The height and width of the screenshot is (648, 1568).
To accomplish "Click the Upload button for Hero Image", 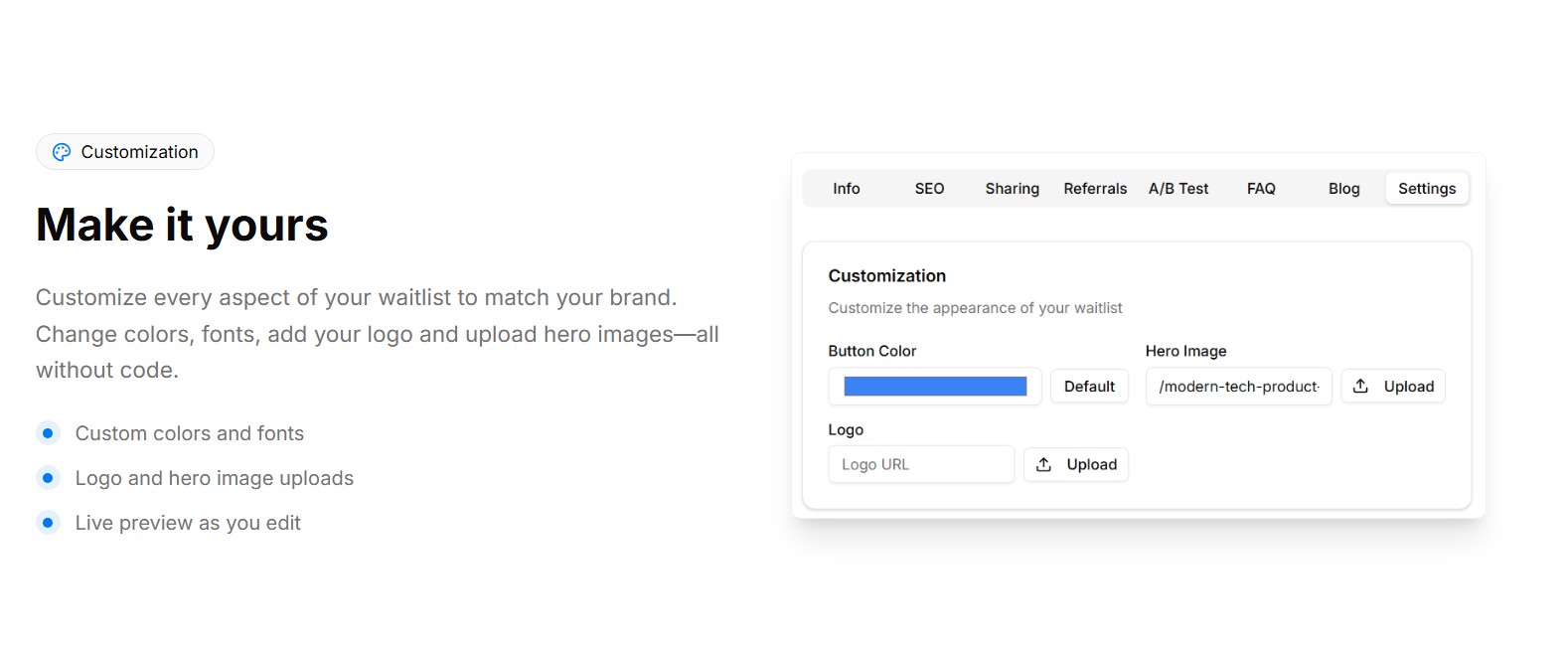I will tap(1393, 386).
